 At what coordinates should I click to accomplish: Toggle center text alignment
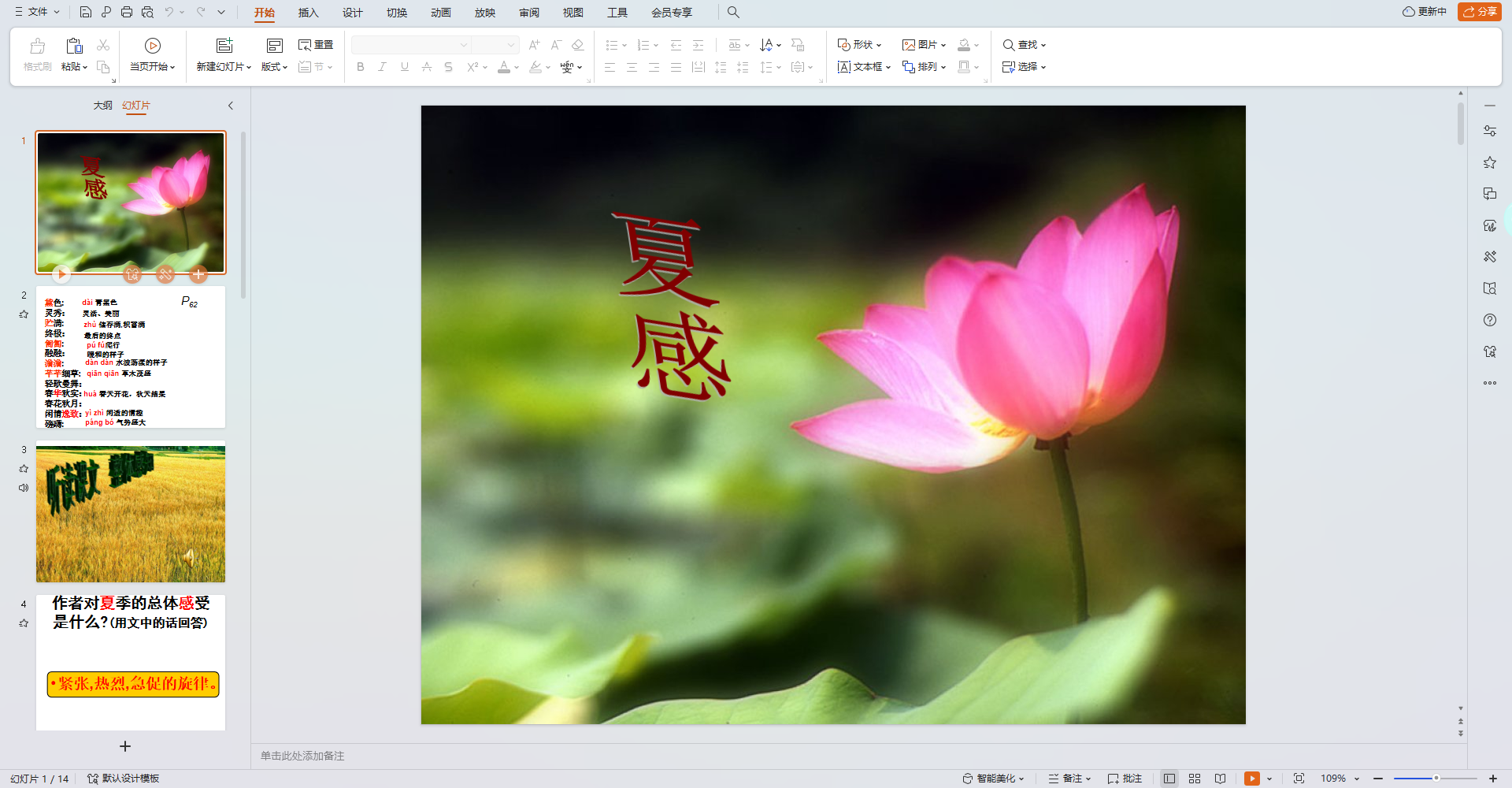click(632, 67)
